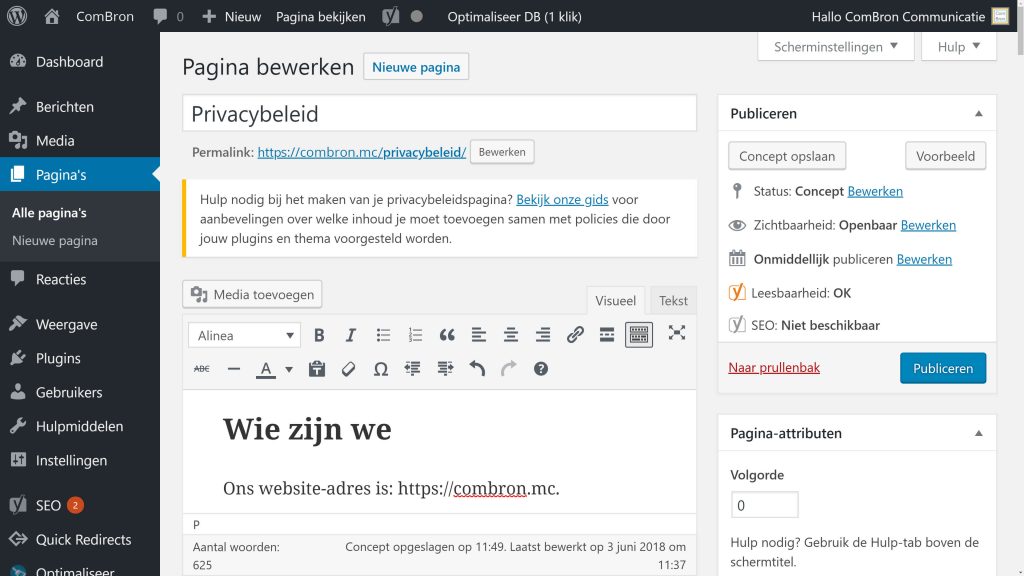Image resolution: width=1024 pixels, height=576 pixels.
Task: Apply bold formatting in the editor
Action: [319, 335]
